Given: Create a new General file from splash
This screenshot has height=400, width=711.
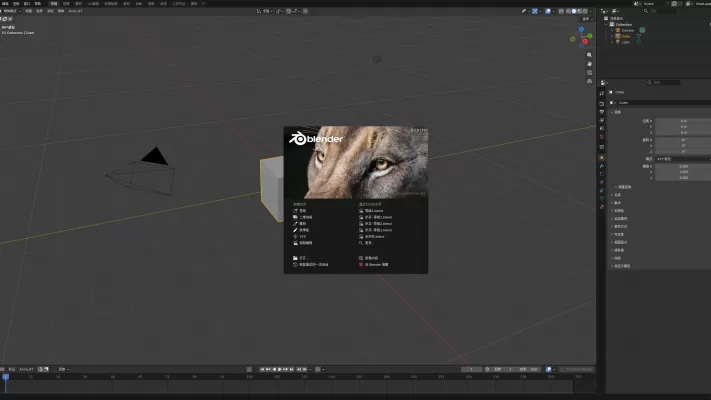Looking at the screenshot, I should (x=300, y=211).
